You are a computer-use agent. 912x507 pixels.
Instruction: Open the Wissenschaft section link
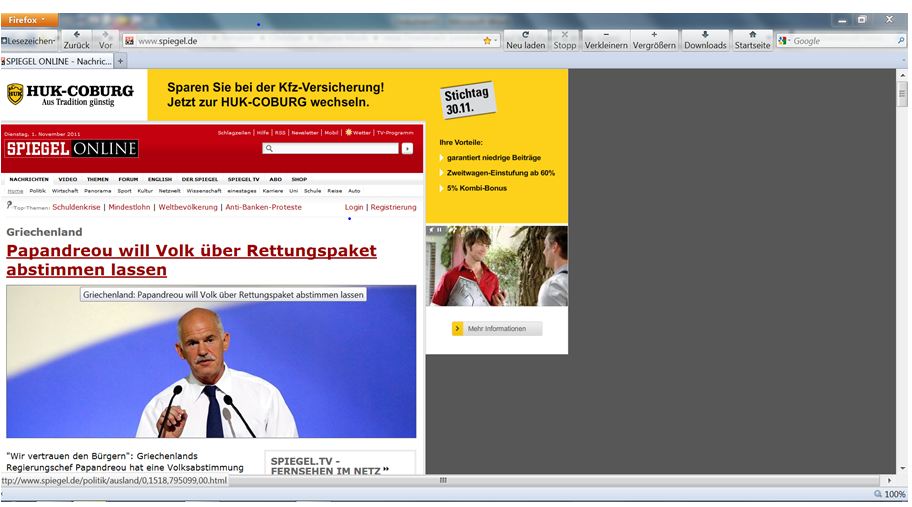point(204,191)
